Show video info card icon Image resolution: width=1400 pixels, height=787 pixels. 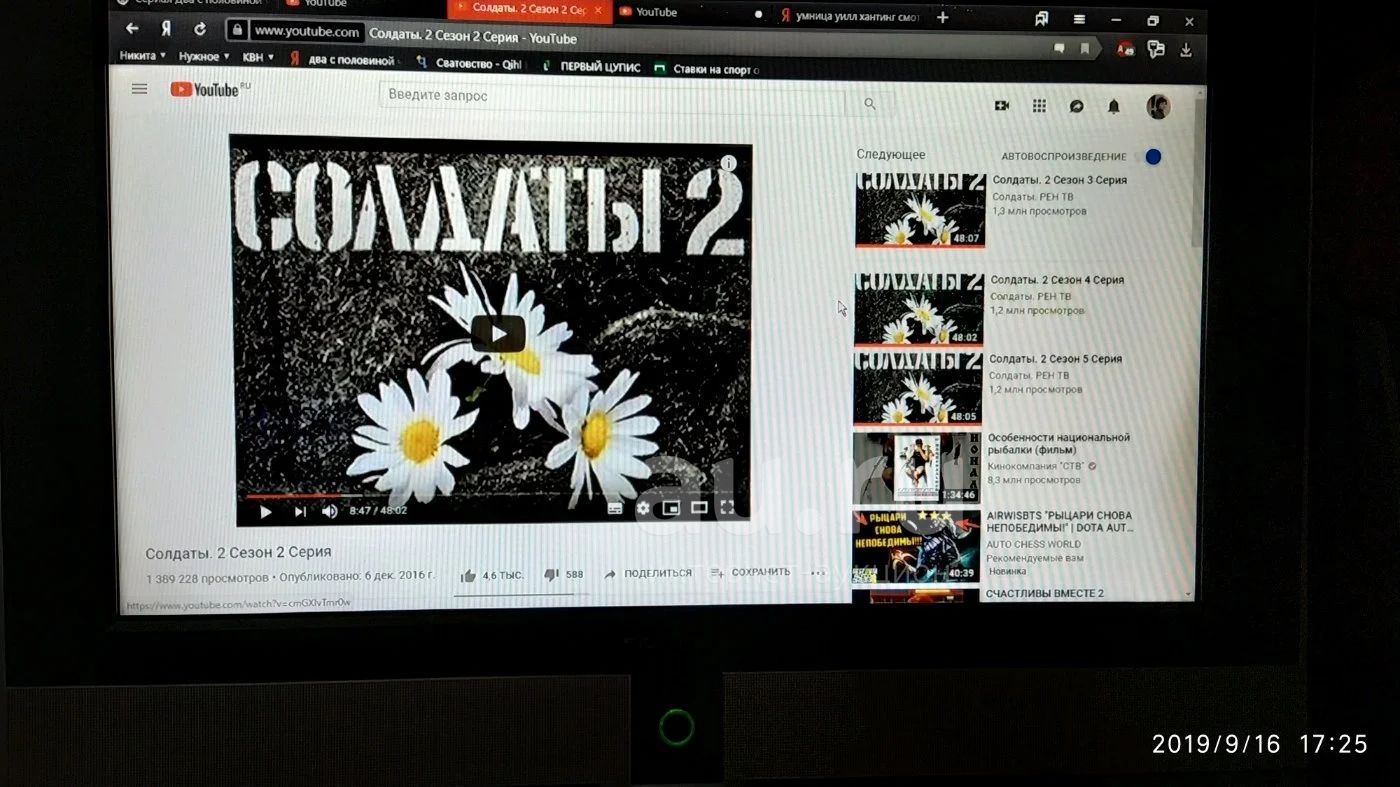tap(728, 162)
